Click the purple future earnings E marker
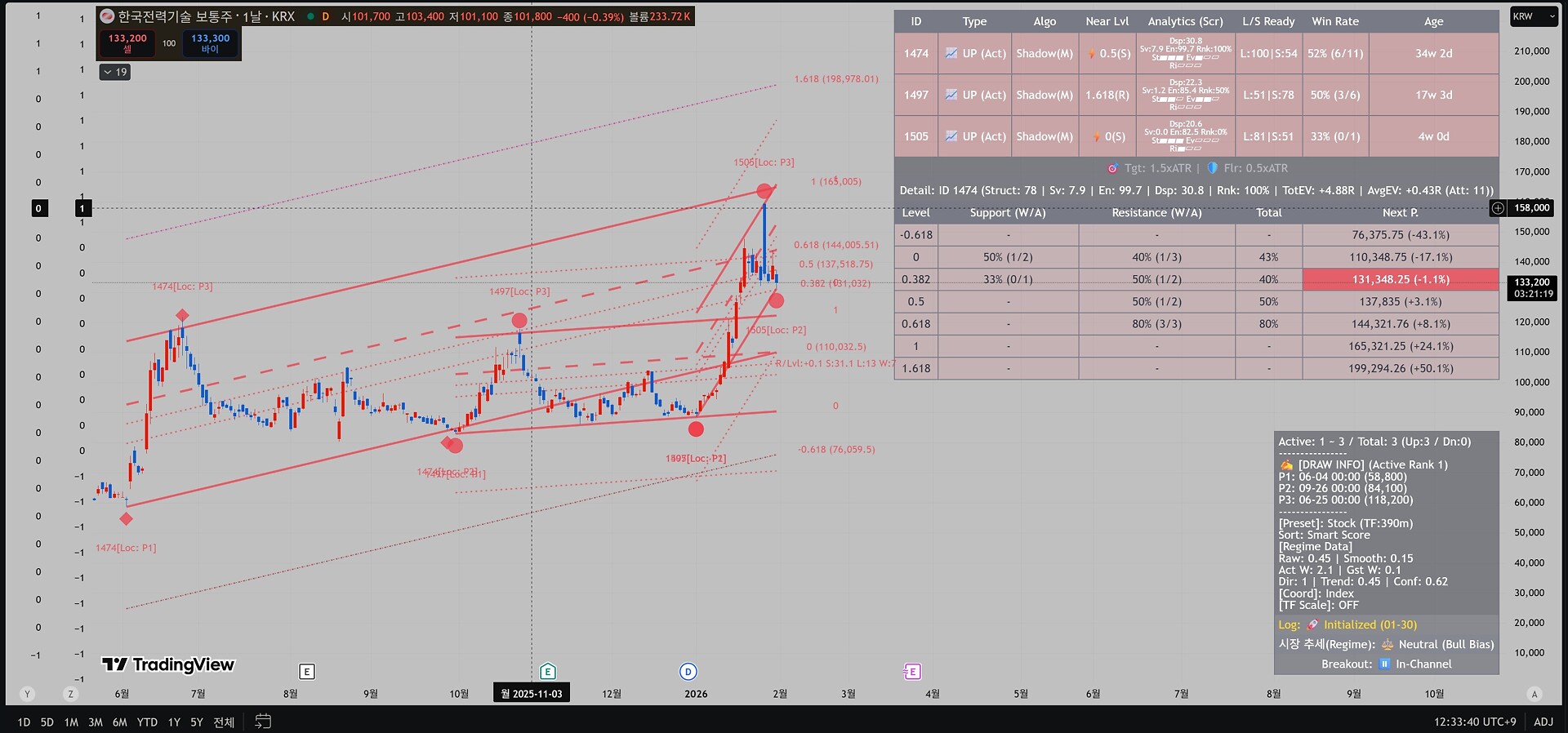Viewport: 1568px width, 733px height. 912,672
